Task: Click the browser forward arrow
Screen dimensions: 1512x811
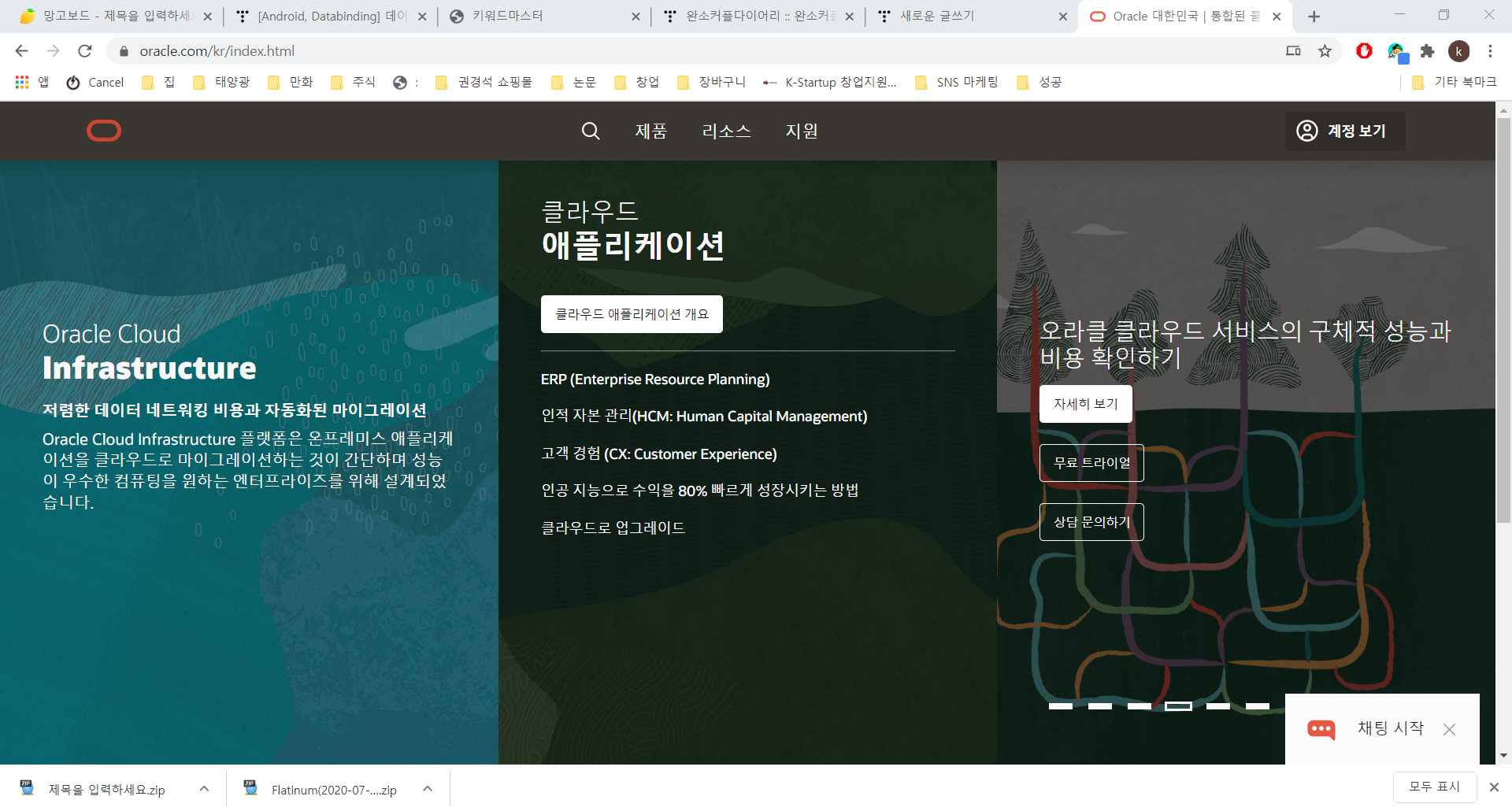Action: [53, 51]
